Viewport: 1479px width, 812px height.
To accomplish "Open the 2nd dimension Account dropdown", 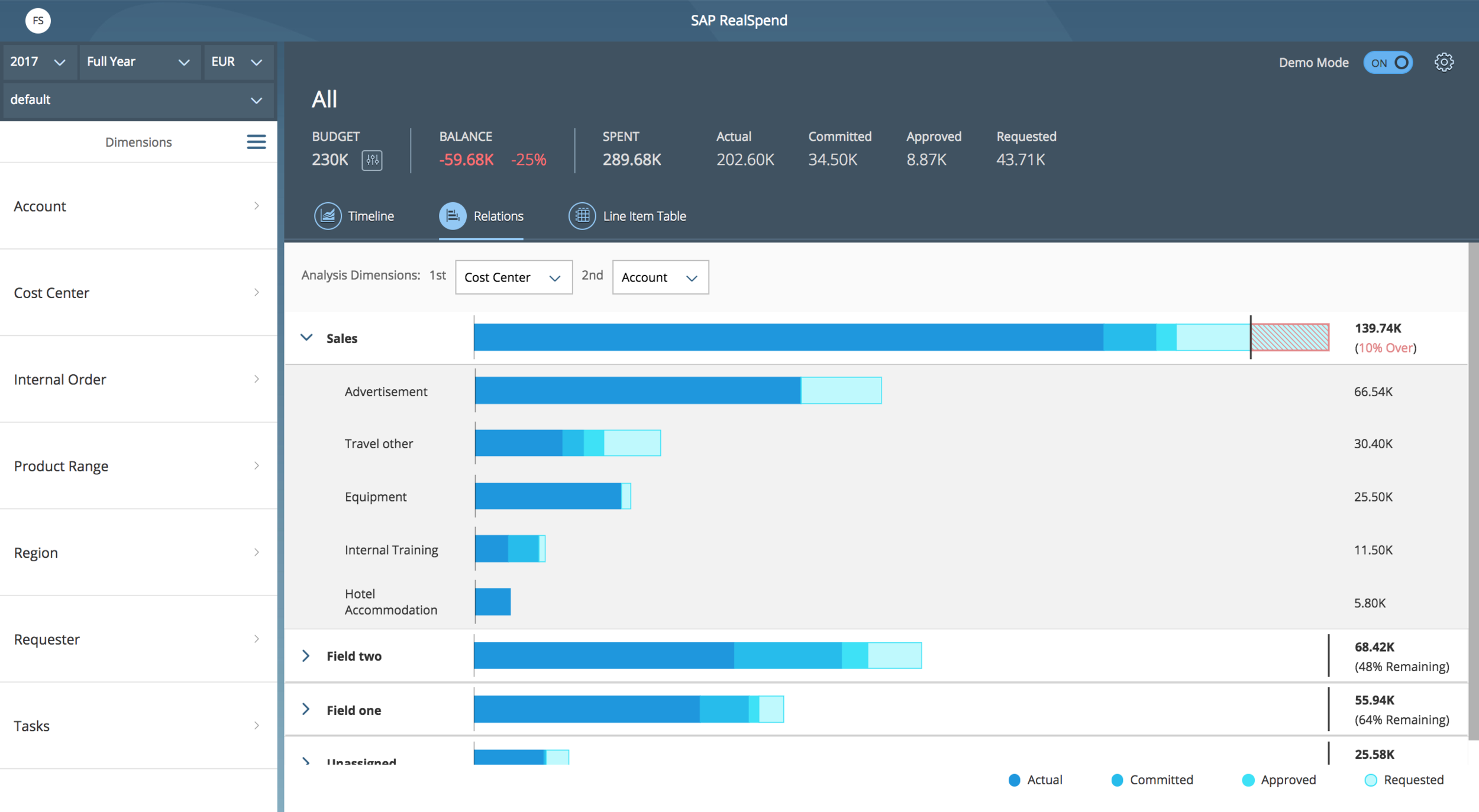I will (660, 277).
